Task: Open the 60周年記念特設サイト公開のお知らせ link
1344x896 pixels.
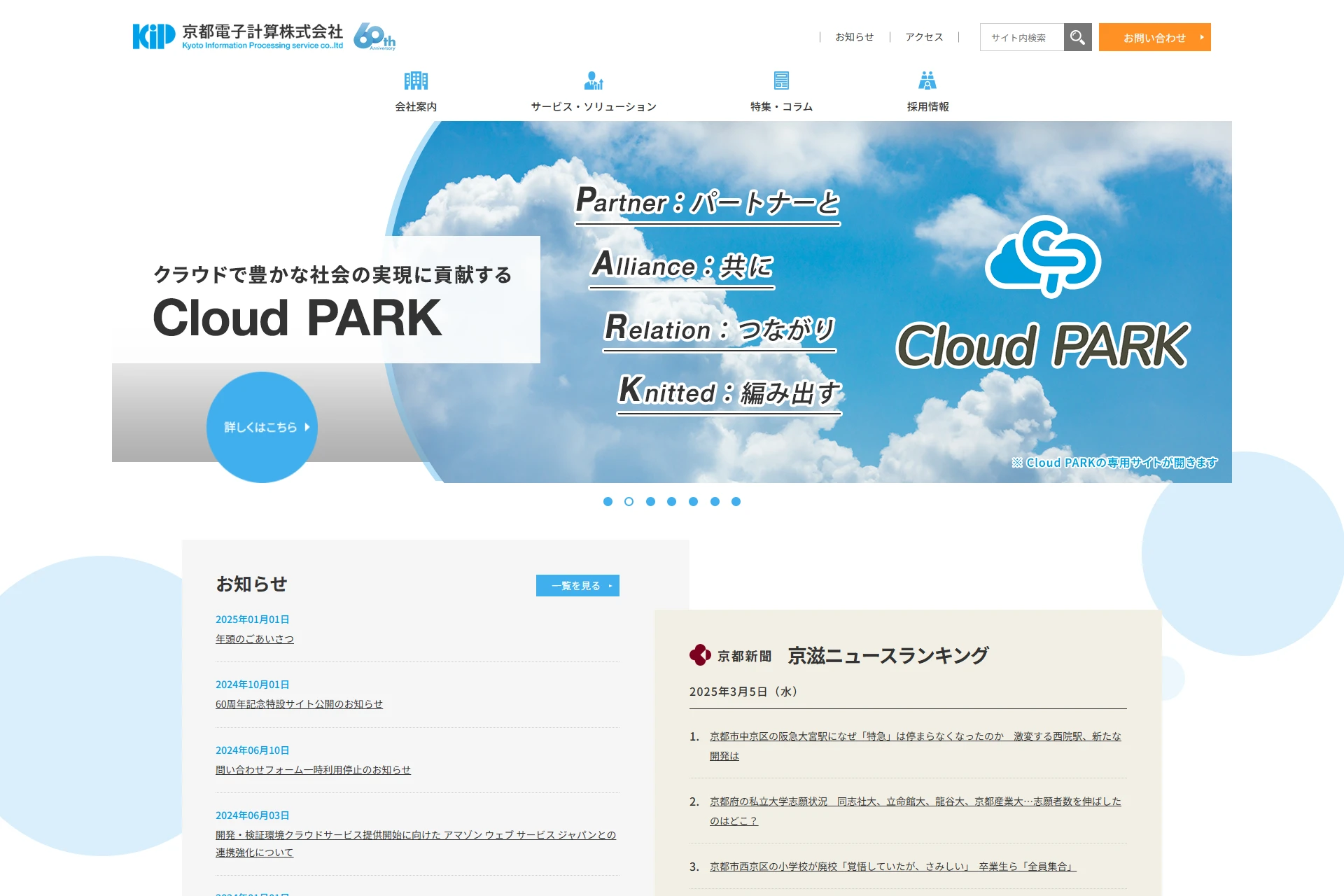Action: click(x=299, y=704)
